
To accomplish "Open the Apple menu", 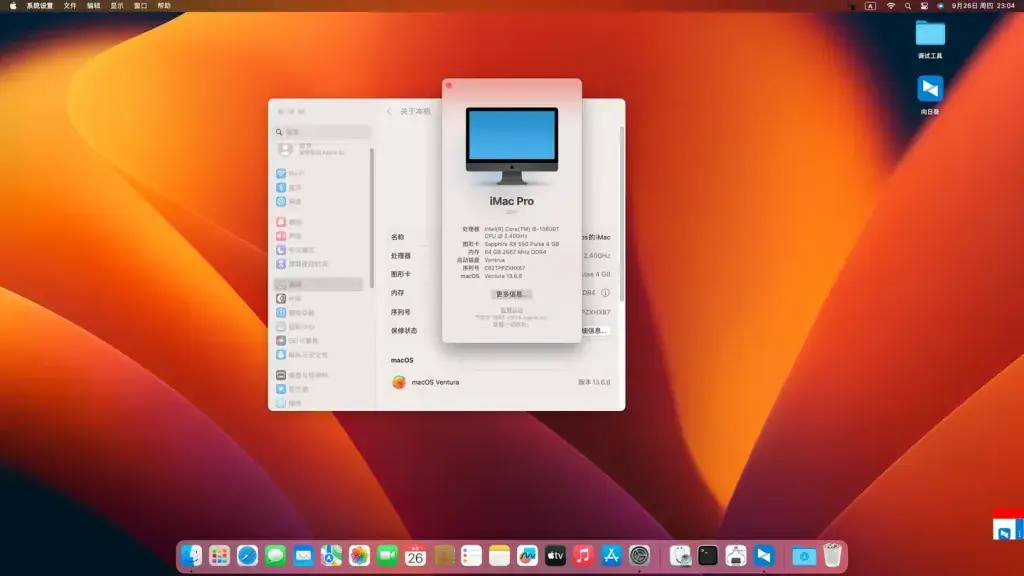I will click(12, 6).
